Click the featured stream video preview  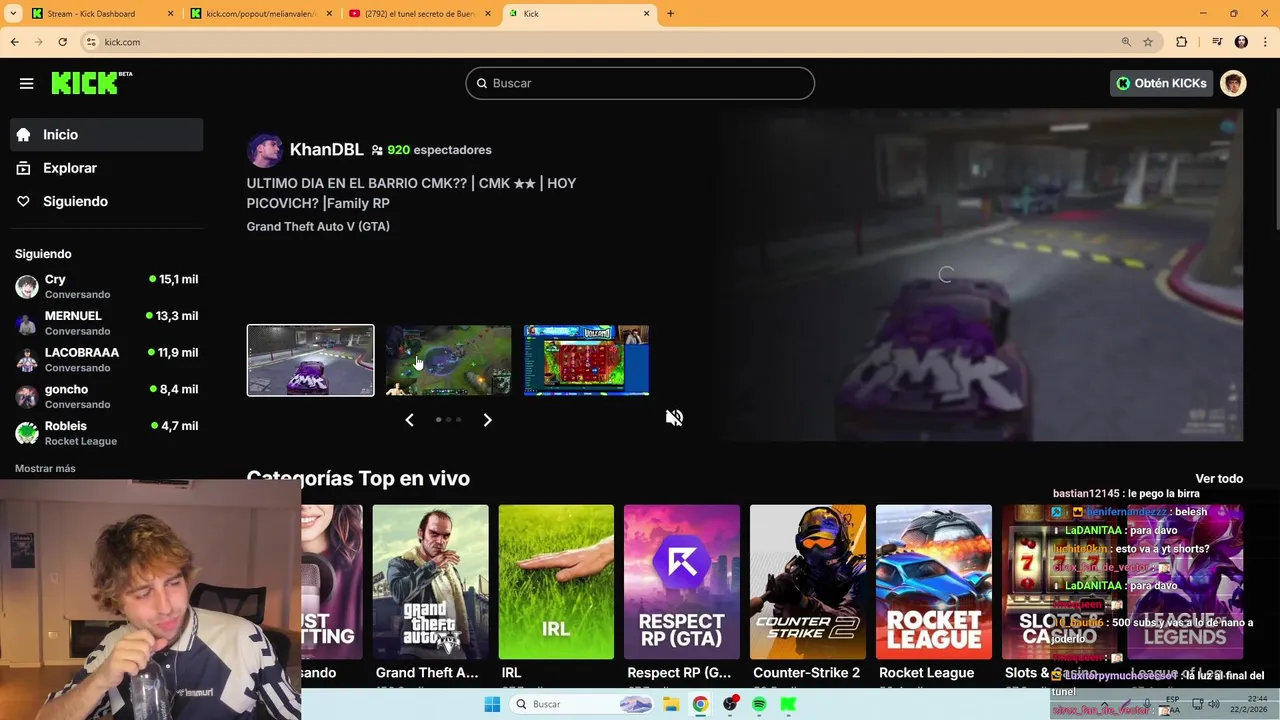(x=980, y=275)
